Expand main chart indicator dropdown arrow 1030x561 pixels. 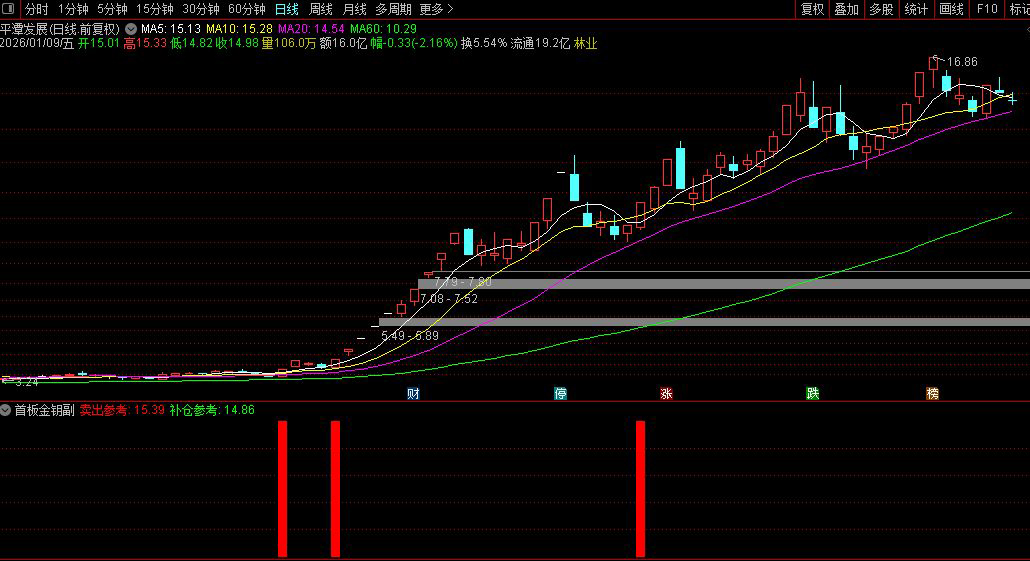coord(131,29)
